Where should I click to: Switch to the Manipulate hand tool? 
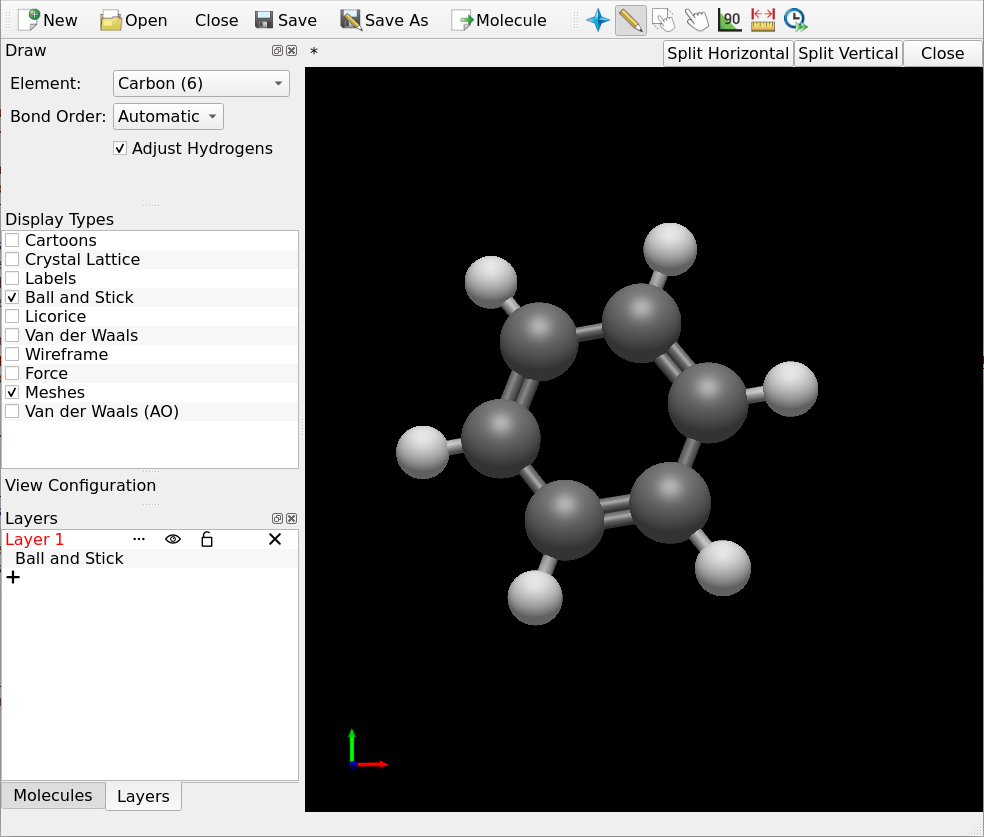tap(697, 20)
